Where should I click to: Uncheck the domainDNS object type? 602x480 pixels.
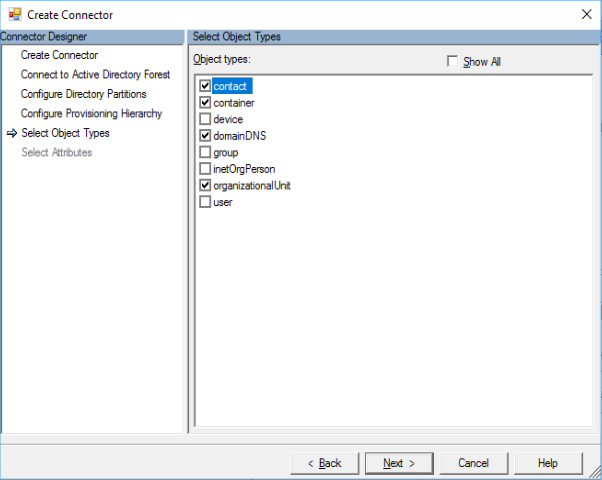tap(205, 135)
